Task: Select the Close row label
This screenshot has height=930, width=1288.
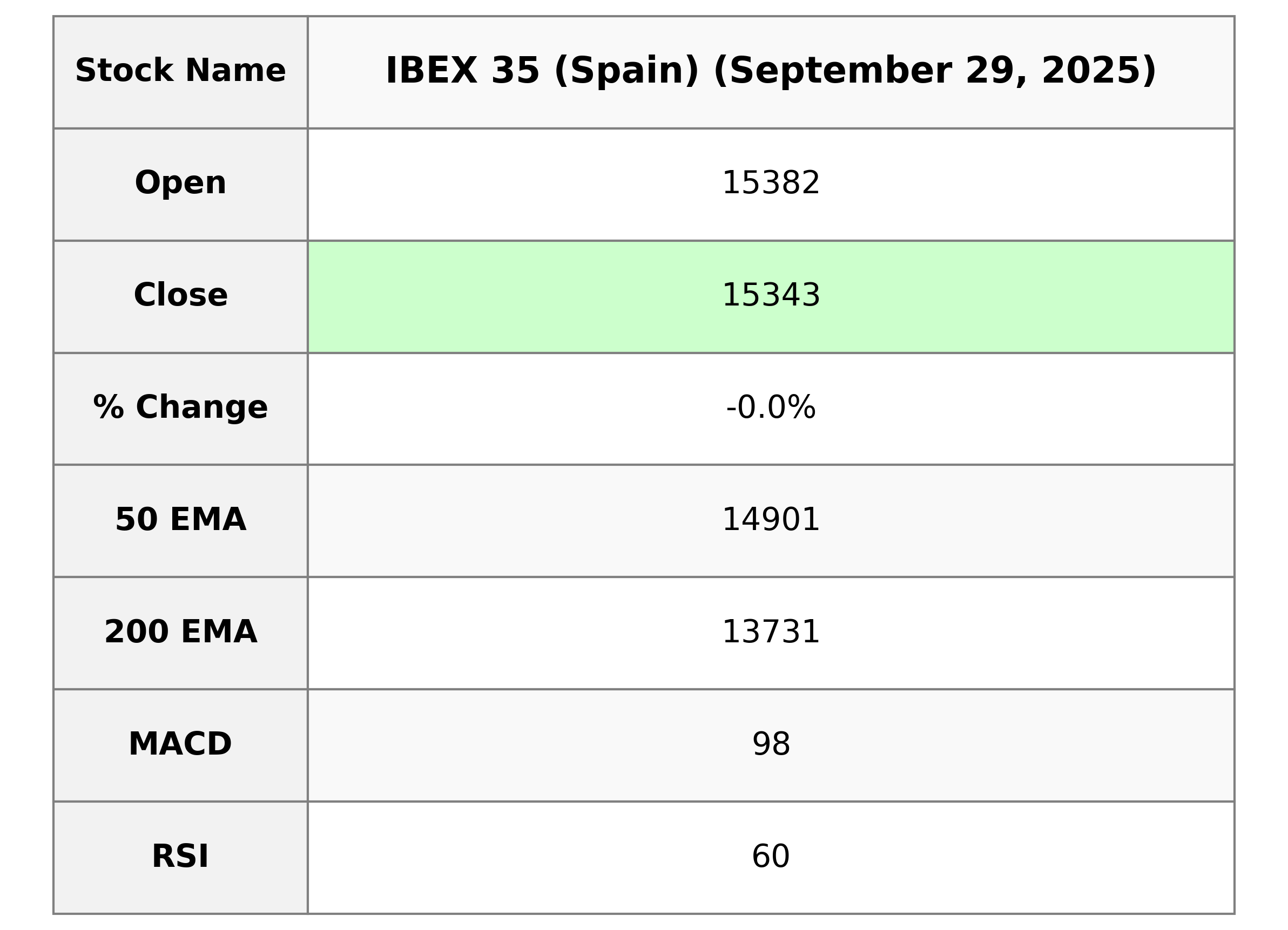Action: tap(180, 295)
